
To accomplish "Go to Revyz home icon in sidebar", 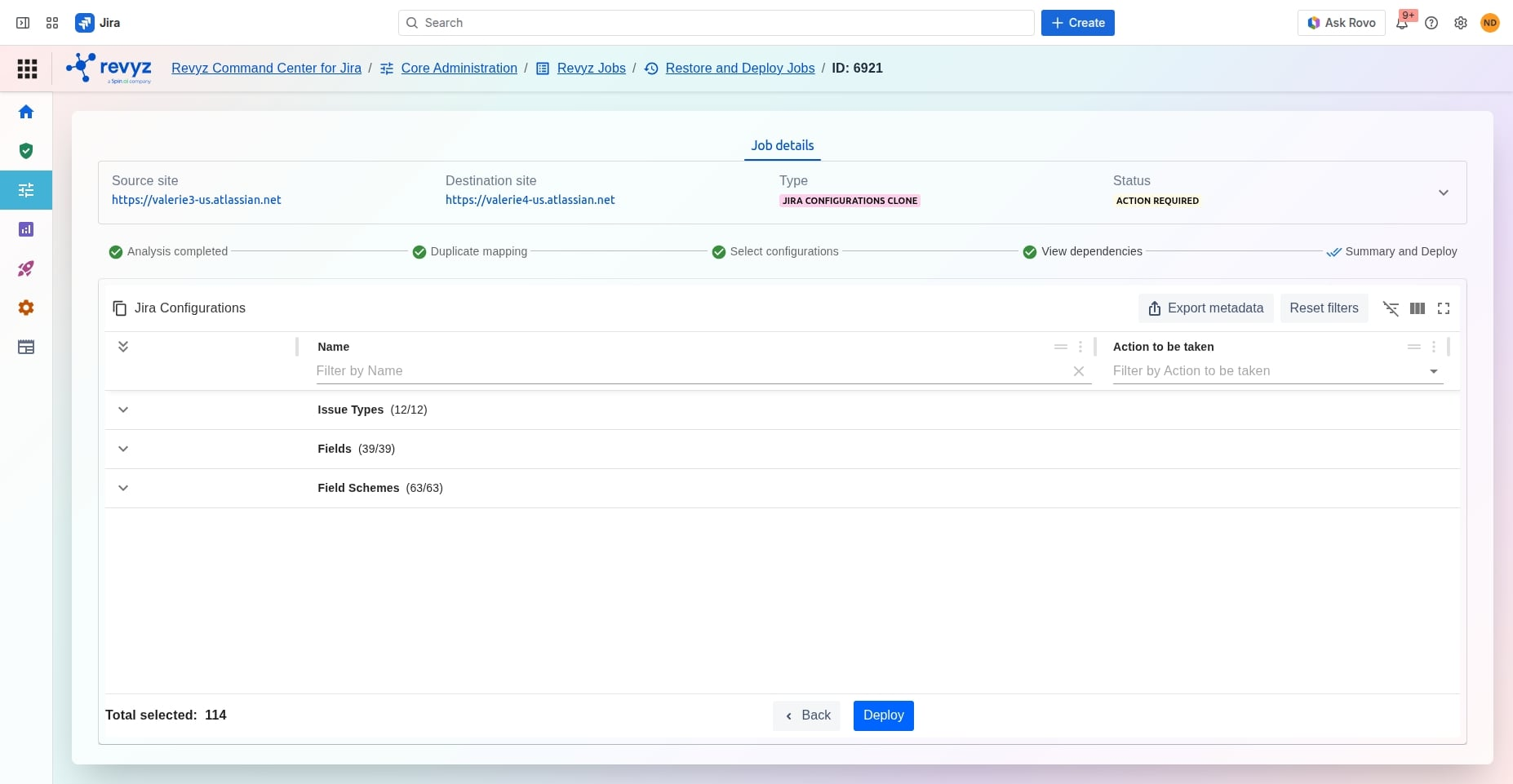I will click(x=26, y=112).
